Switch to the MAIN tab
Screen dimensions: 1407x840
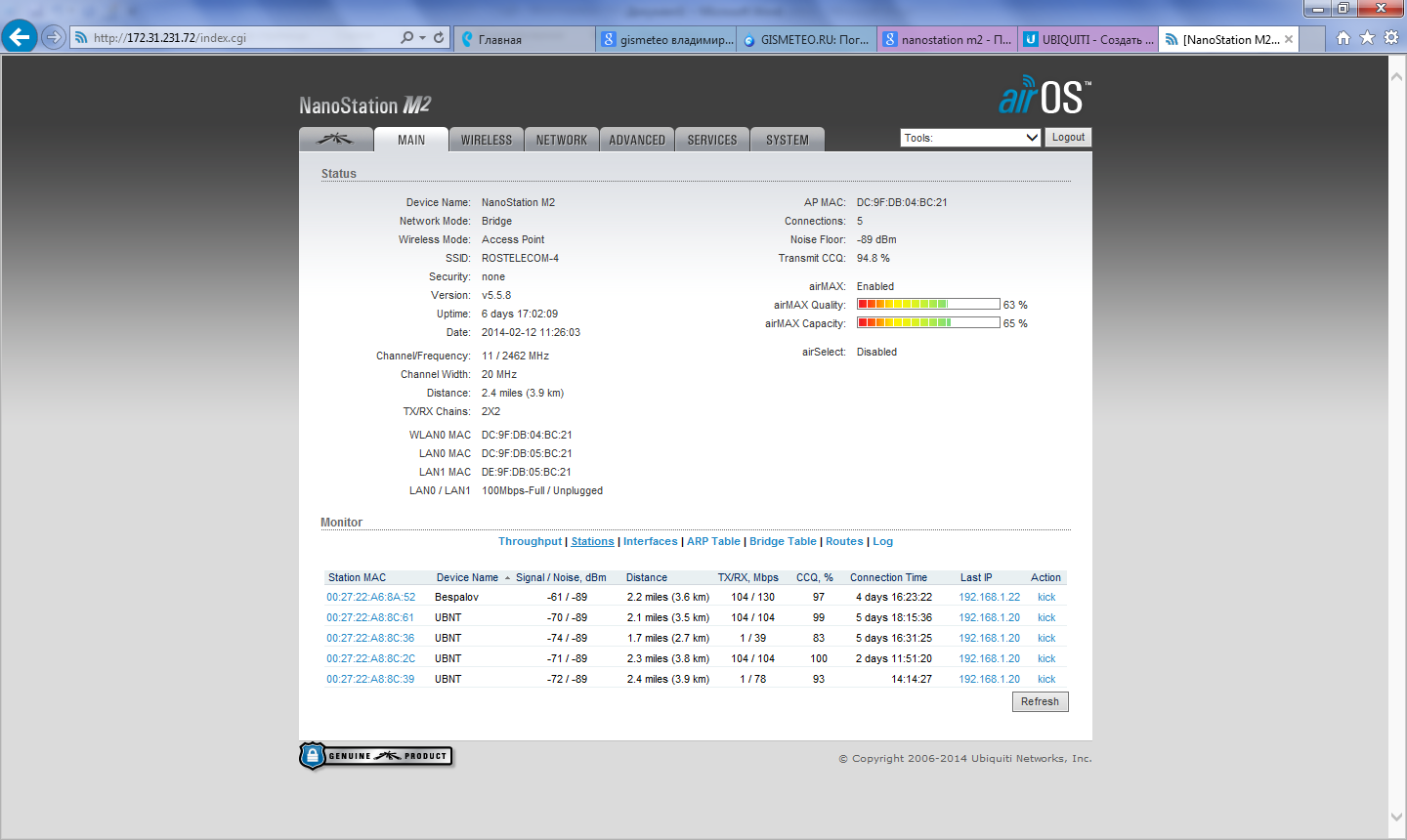(411, 140)
